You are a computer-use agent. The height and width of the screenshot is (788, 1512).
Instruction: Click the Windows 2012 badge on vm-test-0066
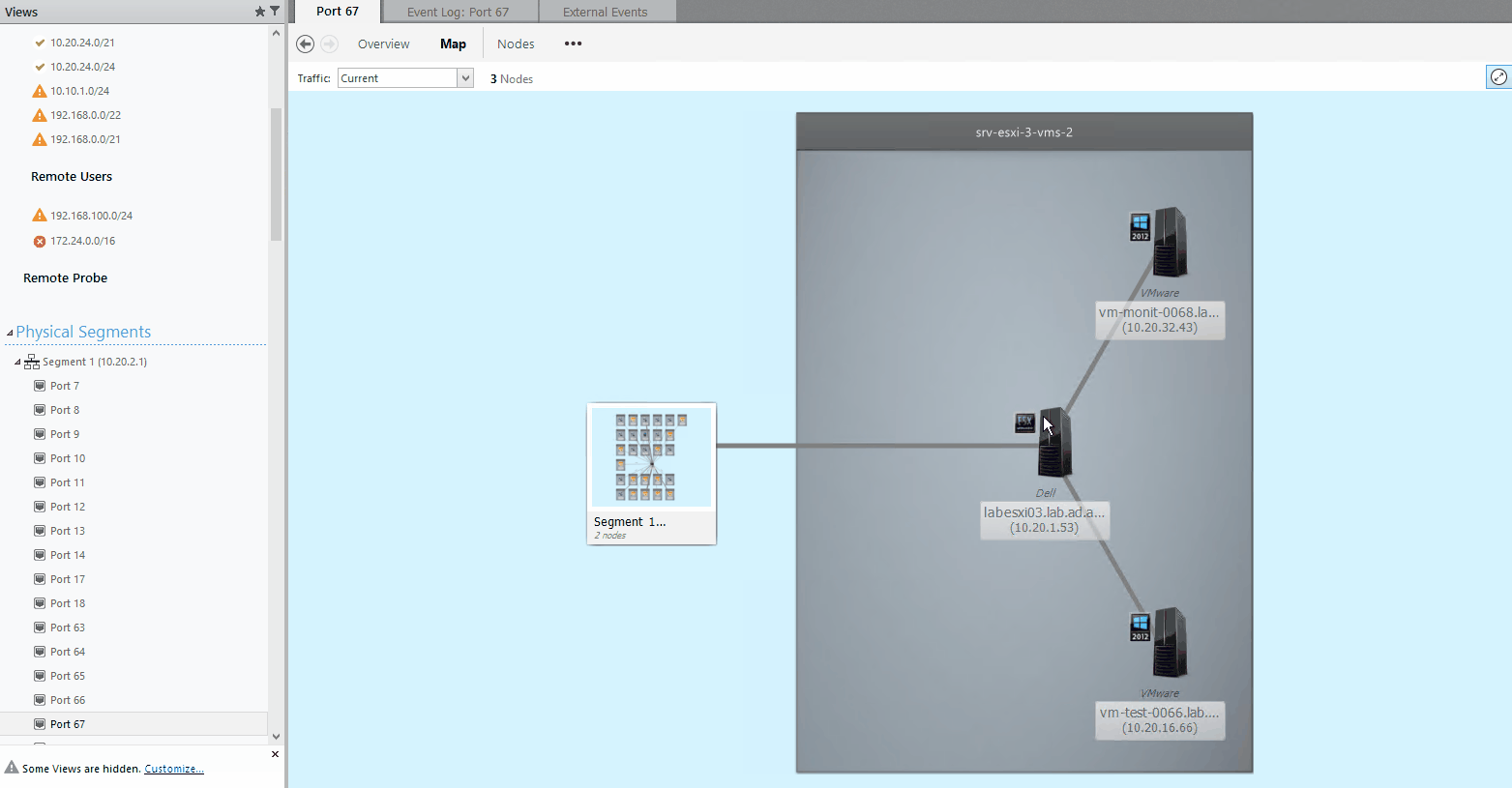coord(1141,627)
